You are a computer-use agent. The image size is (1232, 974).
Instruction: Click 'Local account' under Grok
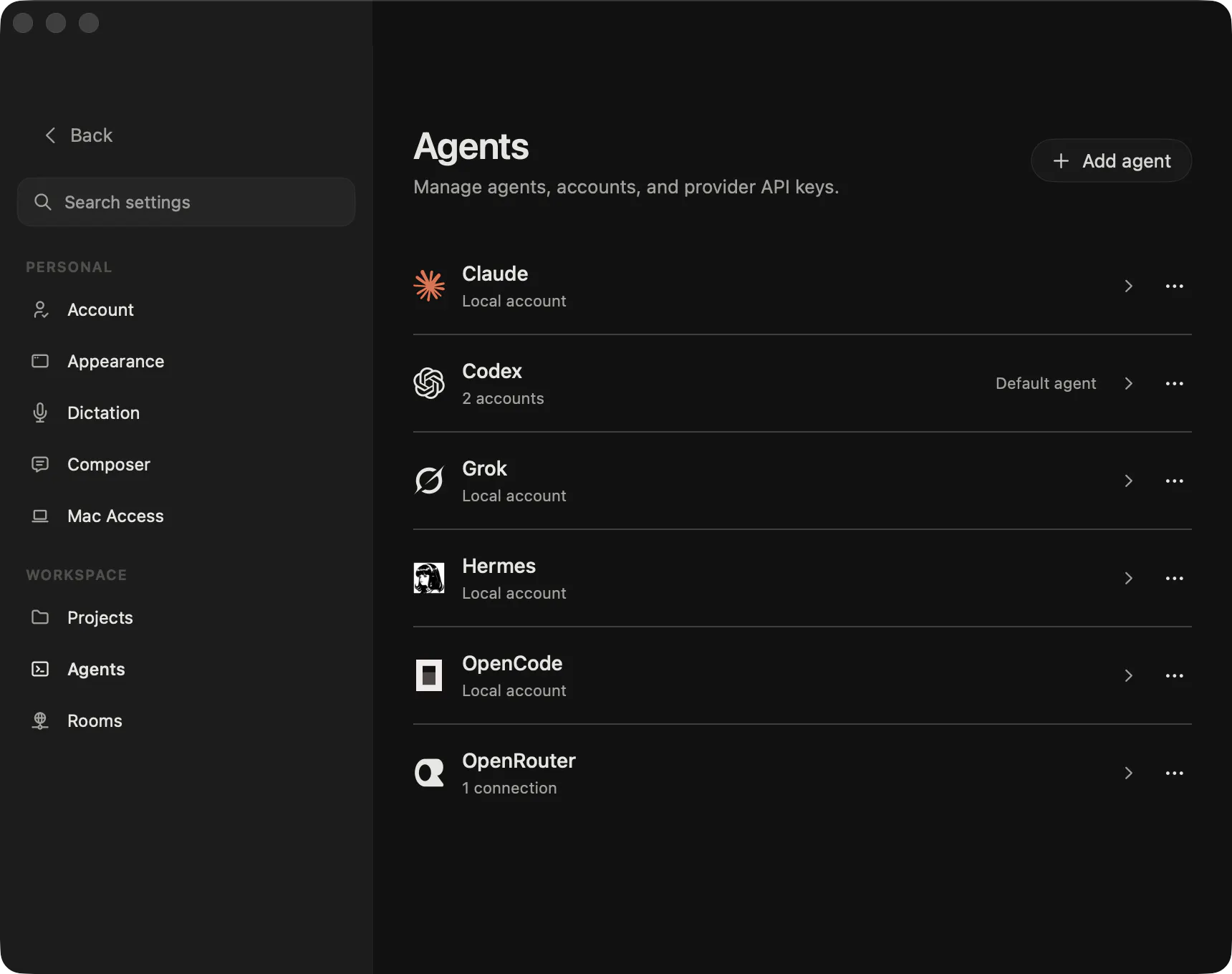[x=514, y=496]
